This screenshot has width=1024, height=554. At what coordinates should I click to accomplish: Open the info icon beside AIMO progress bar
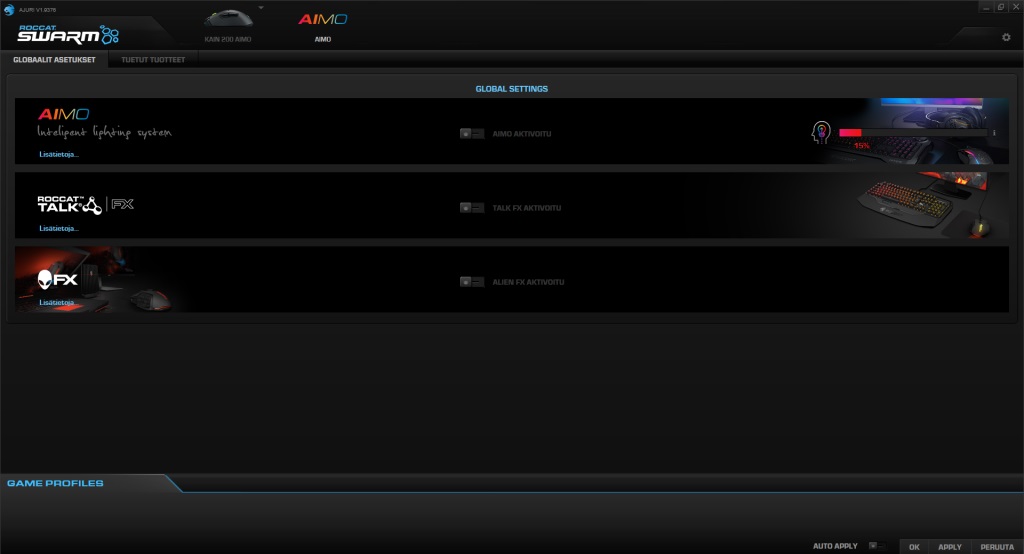(994, 133)
